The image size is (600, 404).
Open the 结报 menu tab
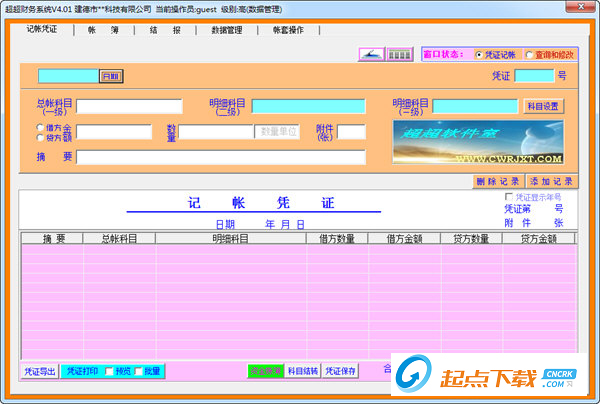click(165, 30)
